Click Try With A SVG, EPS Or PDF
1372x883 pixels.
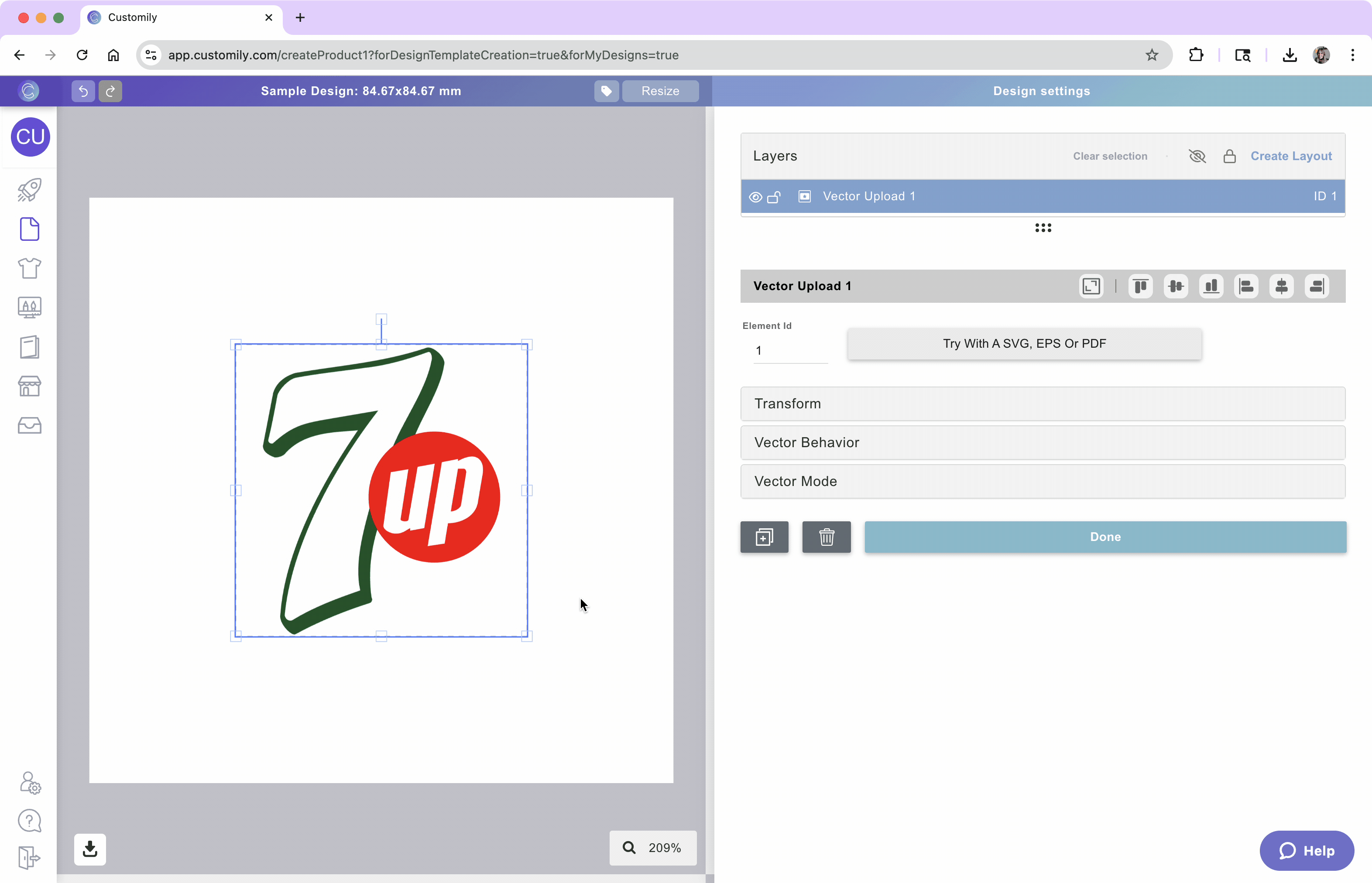click(1024, 343)
